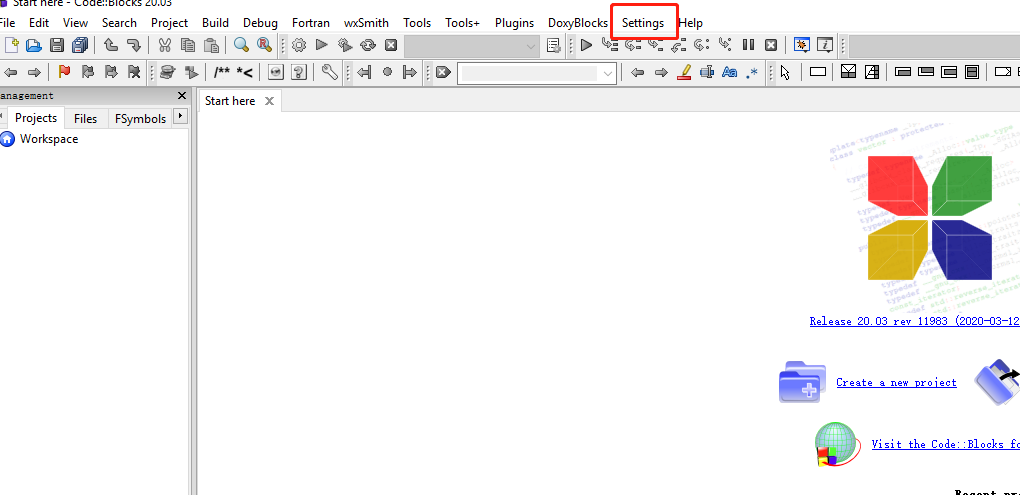Open Find with the magnifier icon
Viewport: 1020px width, 495px height.
[241, 45]
